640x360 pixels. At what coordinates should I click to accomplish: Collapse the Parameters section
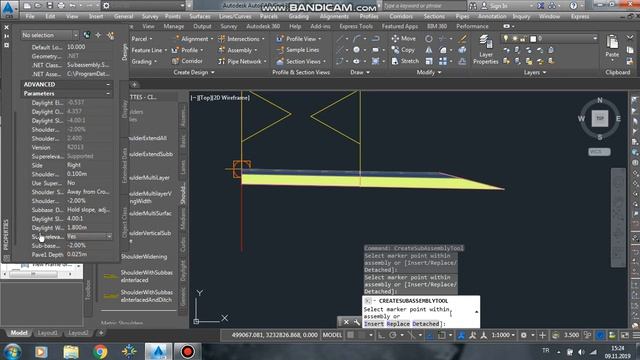108,93
